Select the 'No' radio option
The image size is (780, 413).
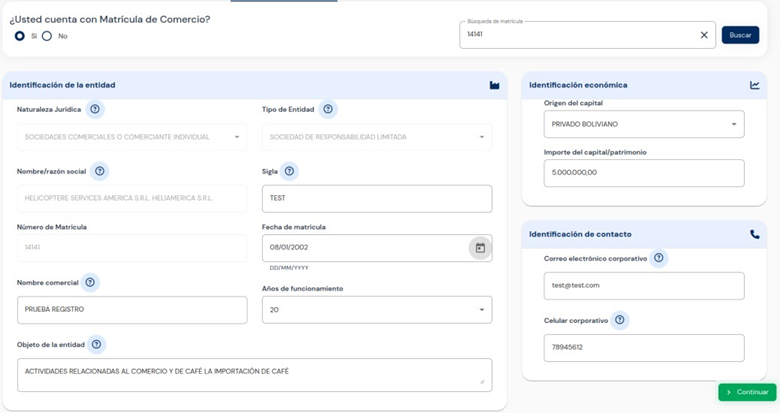(47, 36)
